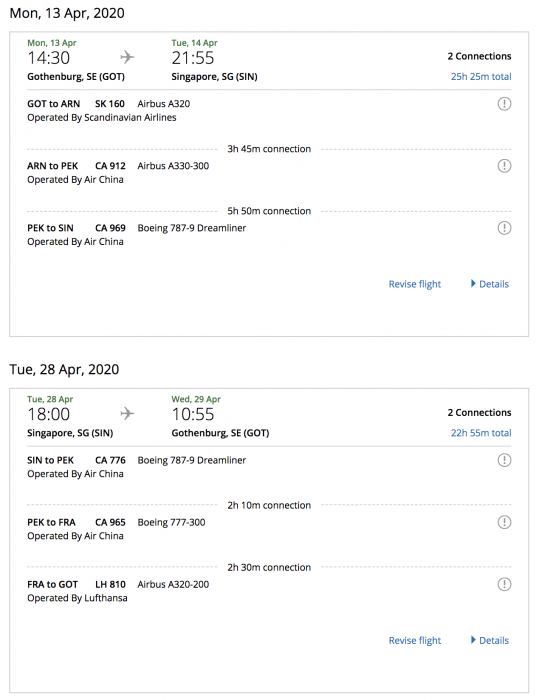This screenshot has width=536, height=700.
Task: Select flight number CA 912
Action: (110, 166)
